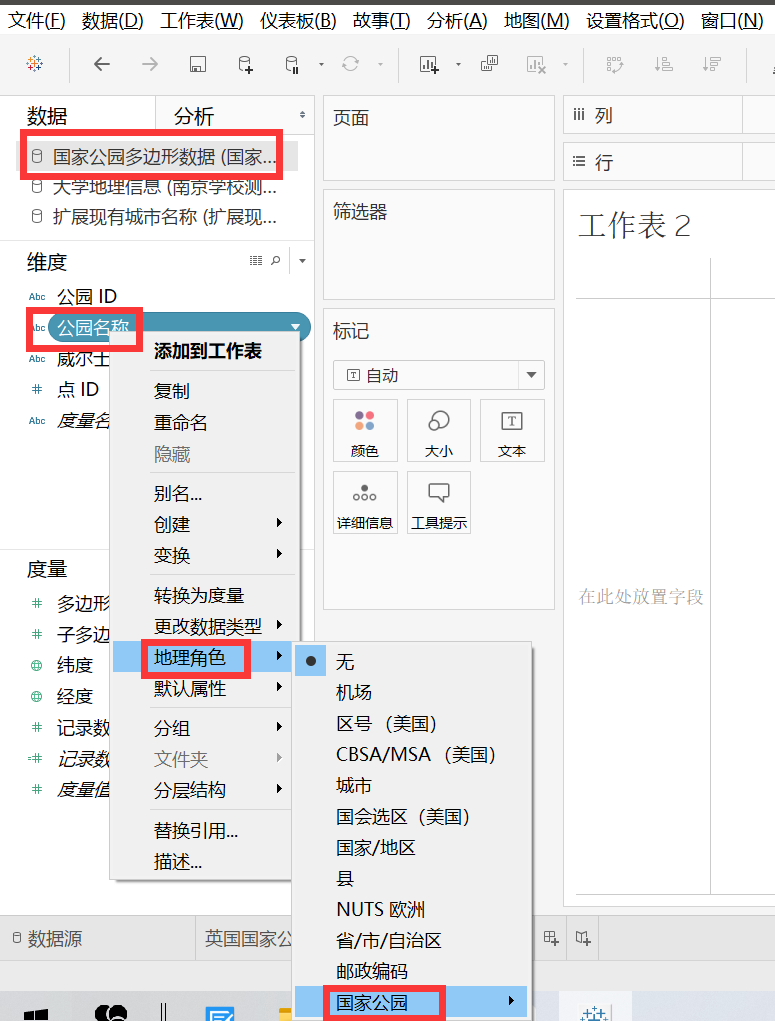The height and width of the screenshot is (1021, 775).
Task: Choose 添加到工作表 in context menu
Action: pyautogui.click(x=206, y=351)
